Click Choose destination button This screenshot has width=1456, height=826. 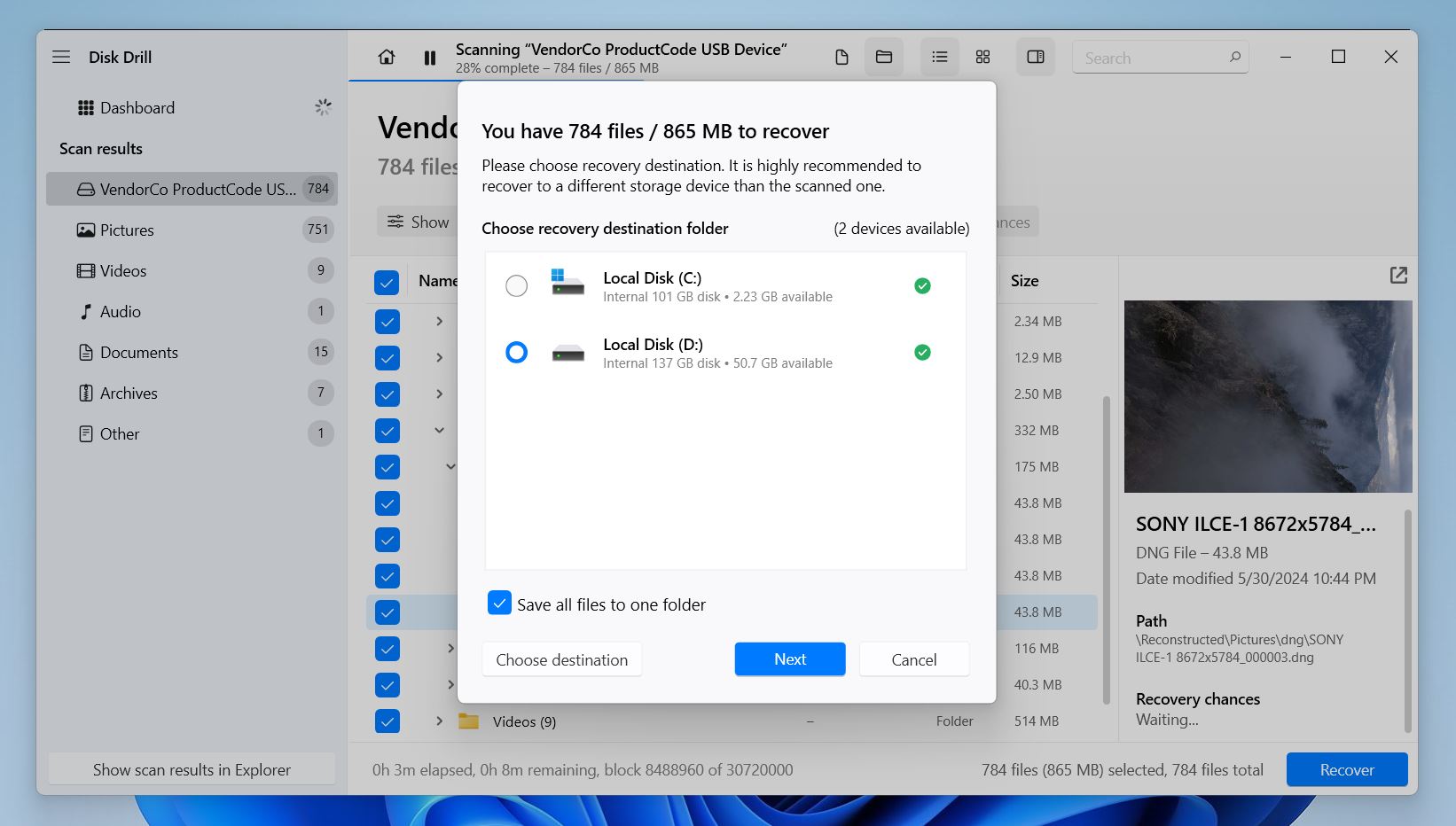point(561,659)
